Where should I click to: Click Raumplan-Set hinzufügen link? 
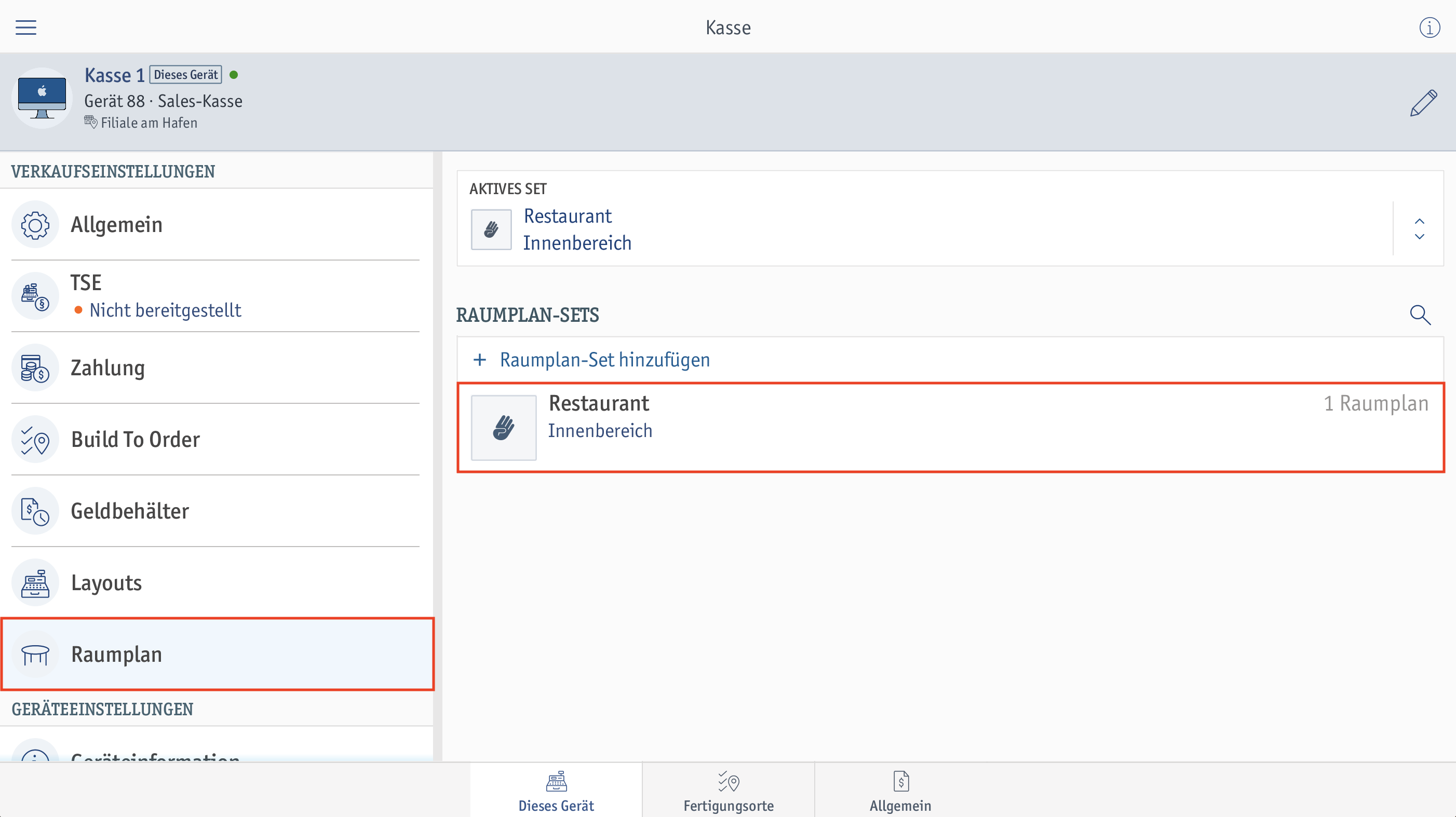point(605,359)
